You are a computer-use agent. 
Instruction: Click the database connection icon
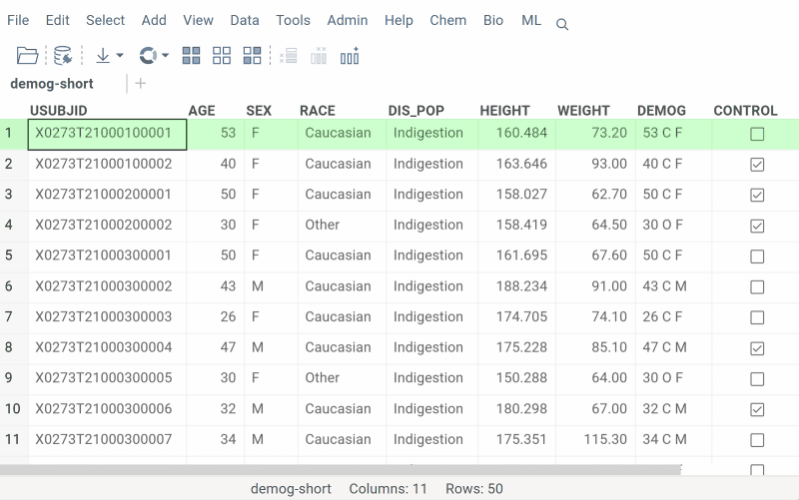click(63, 56)
